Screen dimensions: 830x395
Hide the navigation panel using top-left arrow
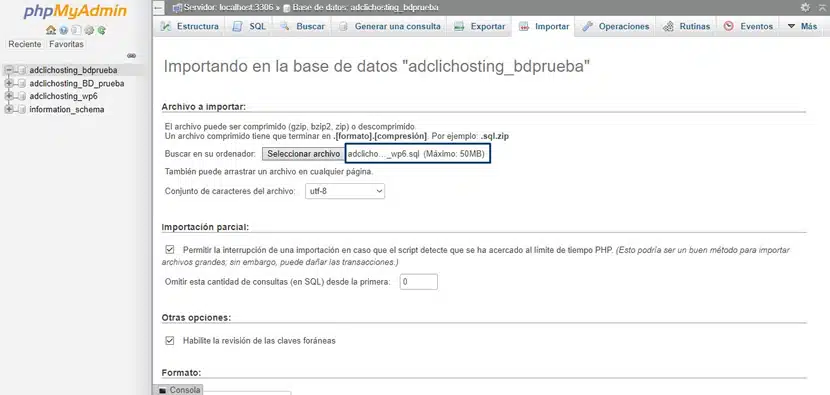158,7
